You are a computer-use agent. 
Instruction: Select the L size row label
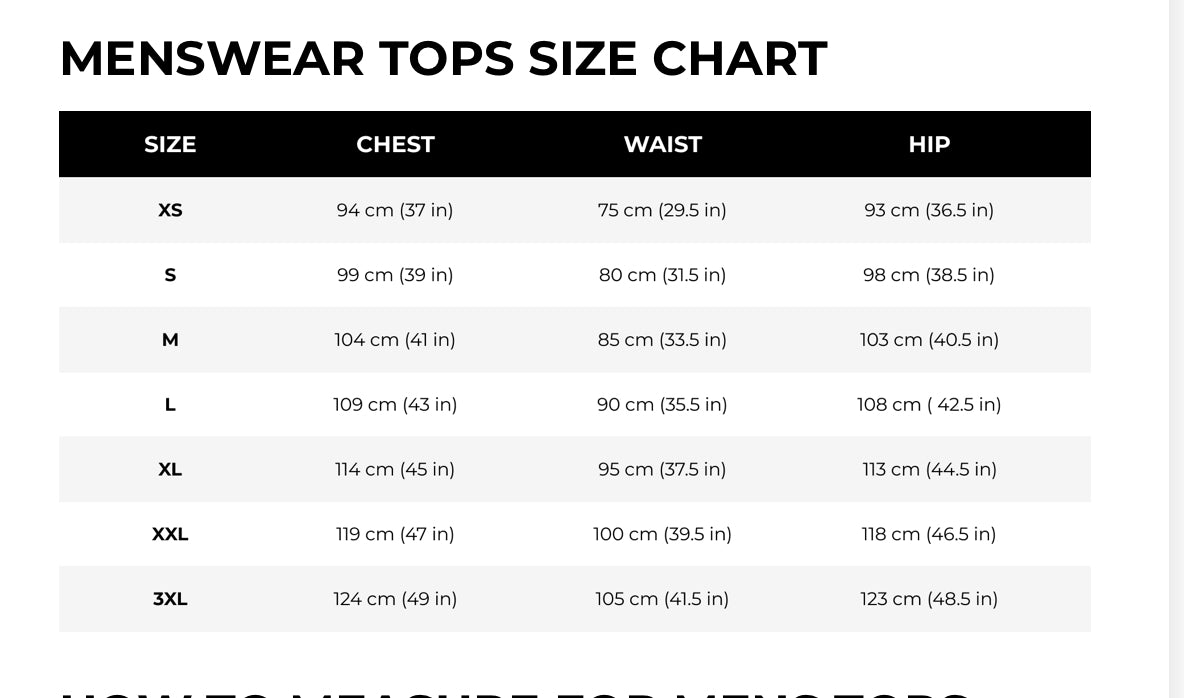pos(170,405)
